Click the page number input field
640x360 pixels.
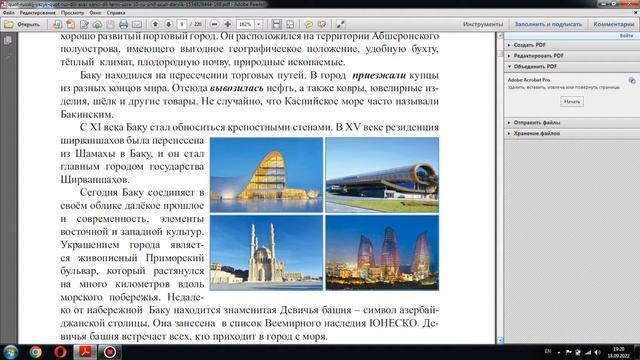[182, 24]
